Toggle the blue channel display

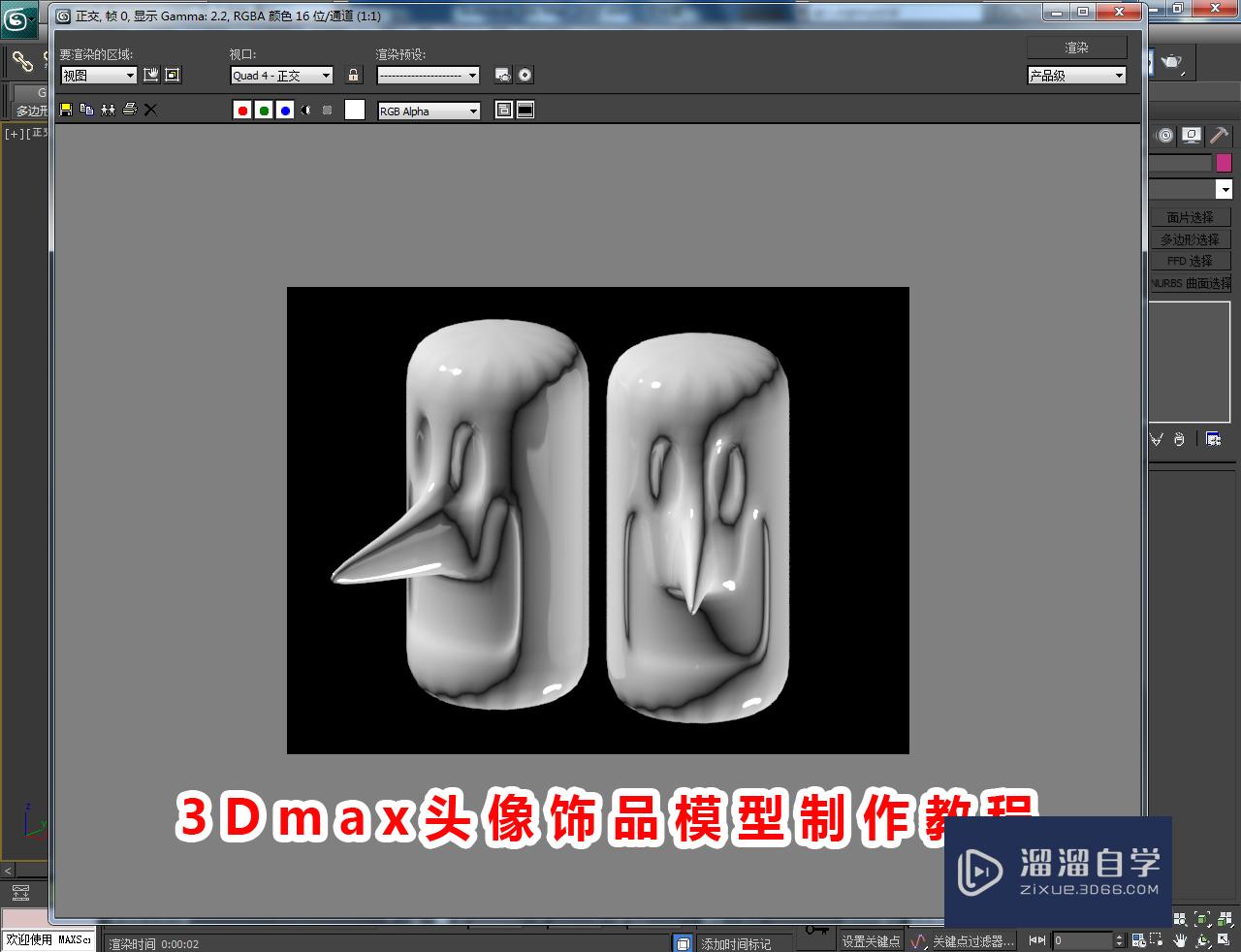click(x=285, y=111)
